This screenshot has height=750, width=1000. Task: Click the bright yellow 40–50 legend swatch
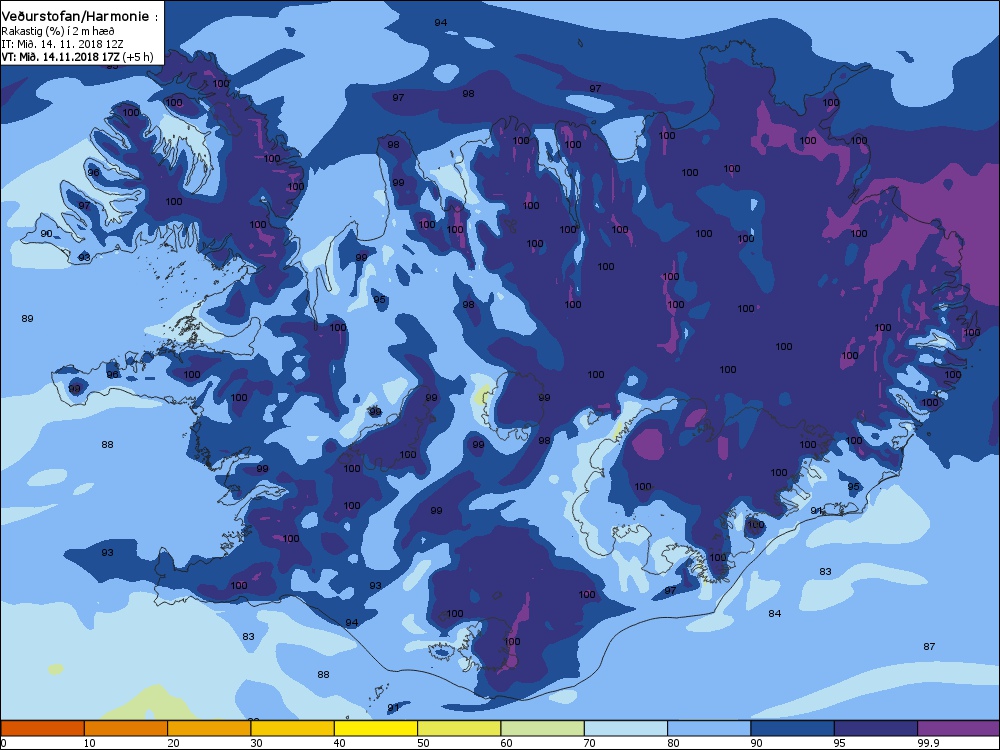[376, 728]
